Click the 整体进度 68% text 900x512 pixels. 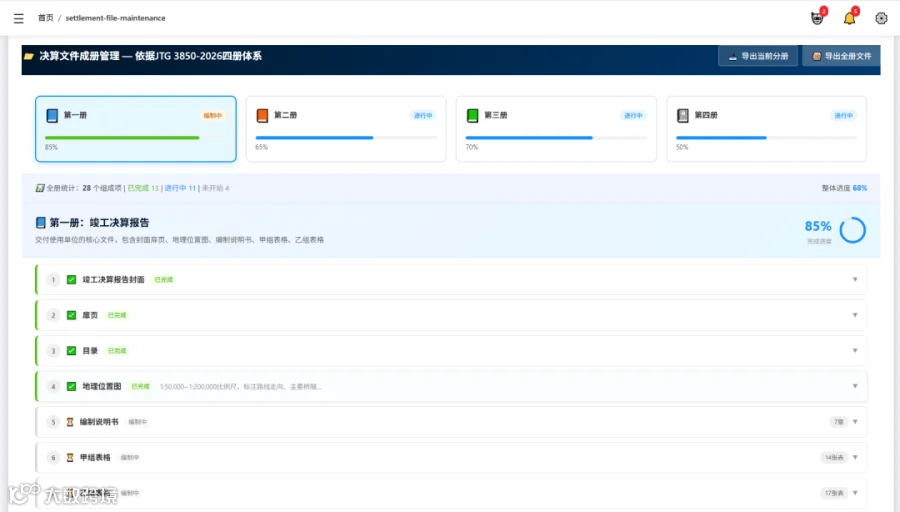click(x=844, y=188)
